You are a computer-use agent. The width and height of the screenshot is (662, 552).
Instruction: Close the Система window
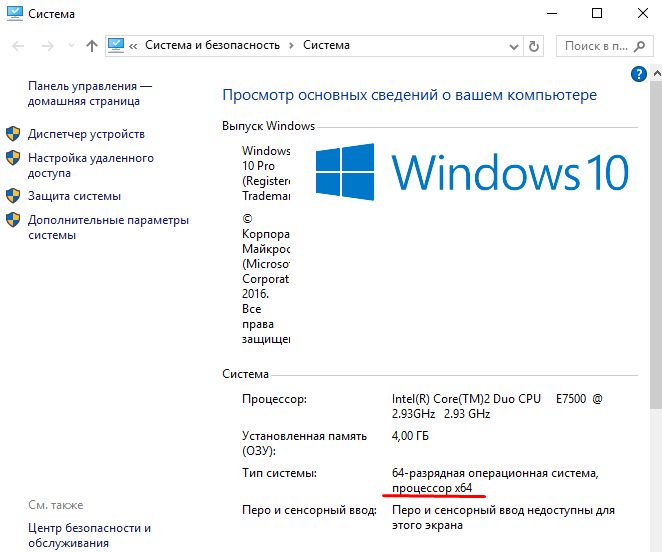tap(643, 14)
